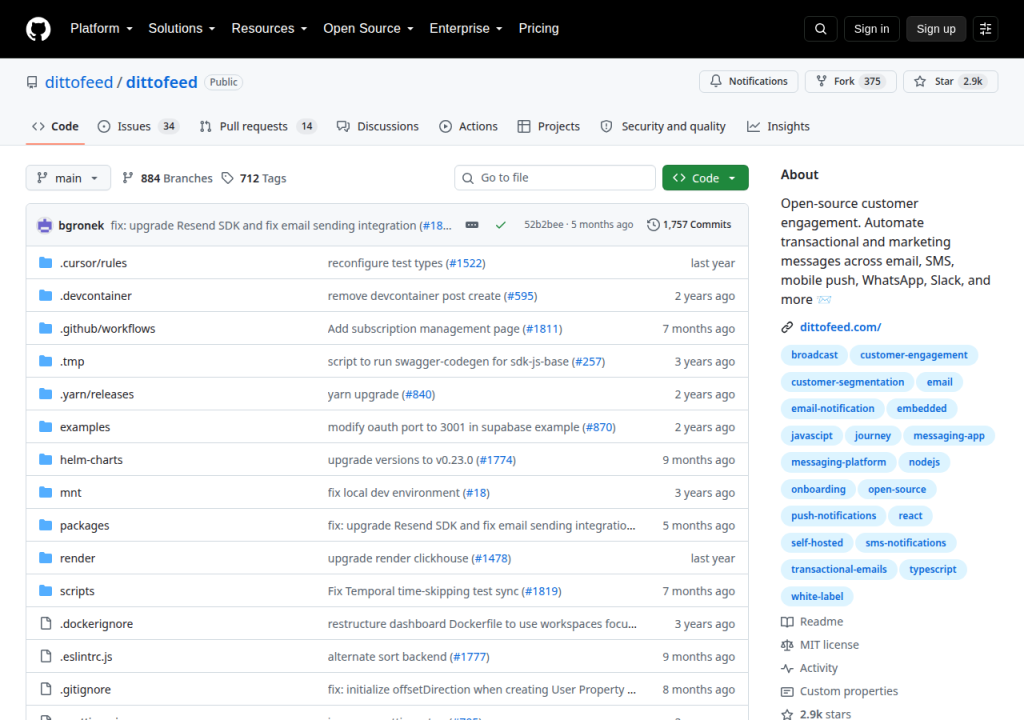Expand the Solutions menu

[x=182, y=29]
